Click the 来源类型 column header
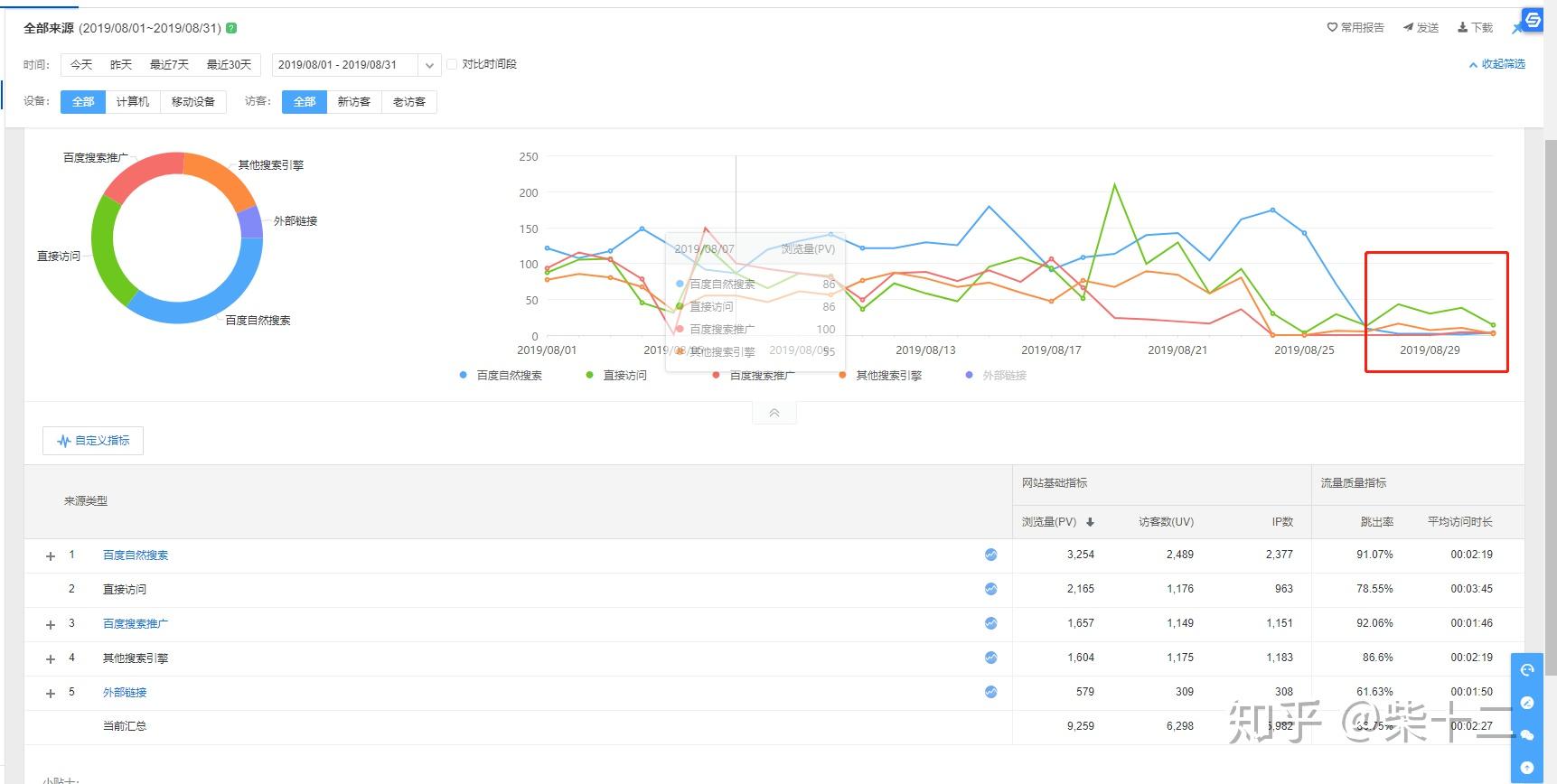Image resolution: width=1557 pixels, height=784 pixels. pyautogui.click(x=86, y=501)
